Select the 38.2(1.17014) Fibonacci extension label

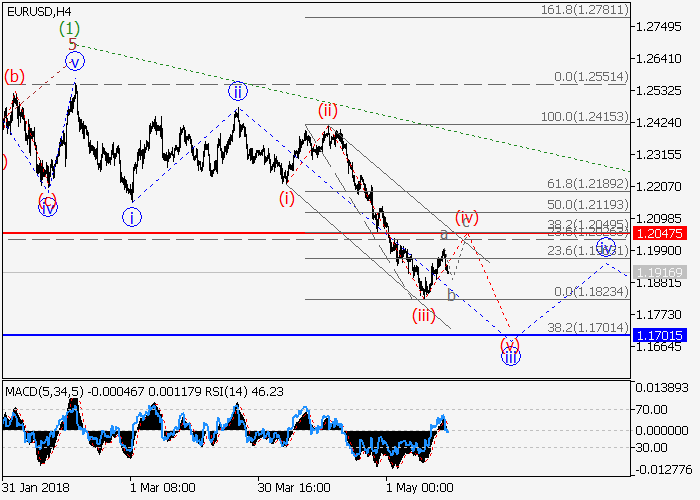(x=588, y=327)
